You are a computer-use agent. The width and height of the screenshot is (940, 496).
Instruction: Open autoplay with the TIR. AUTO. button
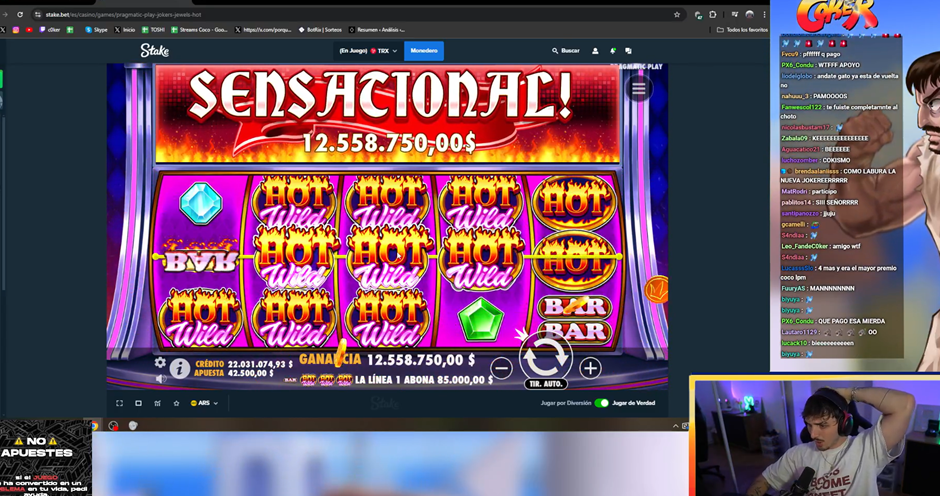[x=546, y=384]
